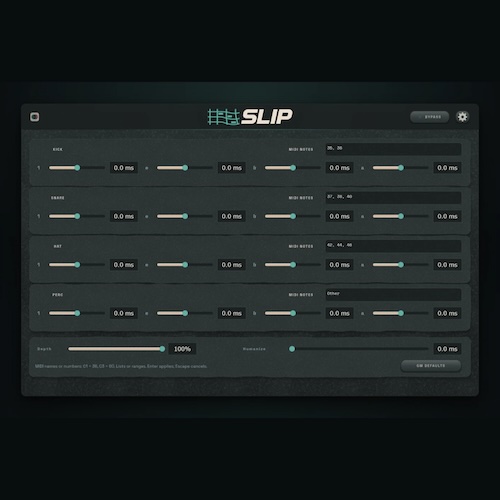The height and width of the screenshot is (500, 500).
Task: Adjust the Kick row third subdivision slider
Action: click(x=293, y=168)
